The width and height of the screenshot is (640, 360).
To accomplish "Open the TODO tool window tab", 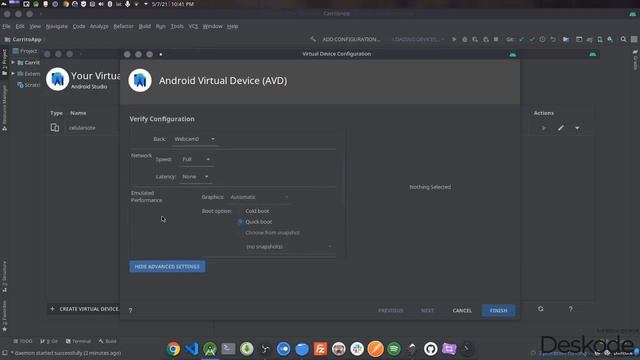I will (x=23, y=341).
